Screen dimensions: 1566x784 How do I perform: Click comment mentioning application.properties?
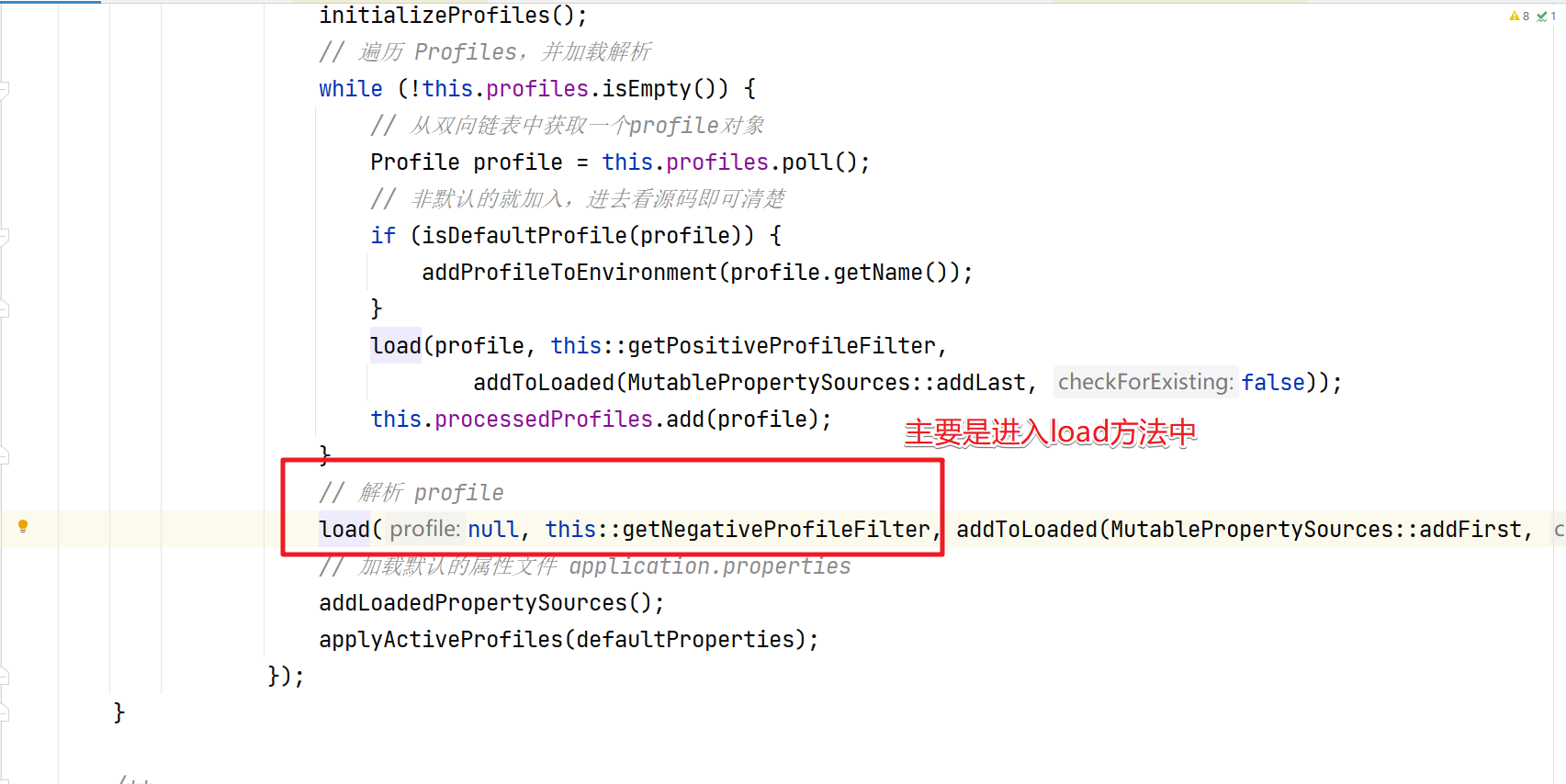(585, 566)
